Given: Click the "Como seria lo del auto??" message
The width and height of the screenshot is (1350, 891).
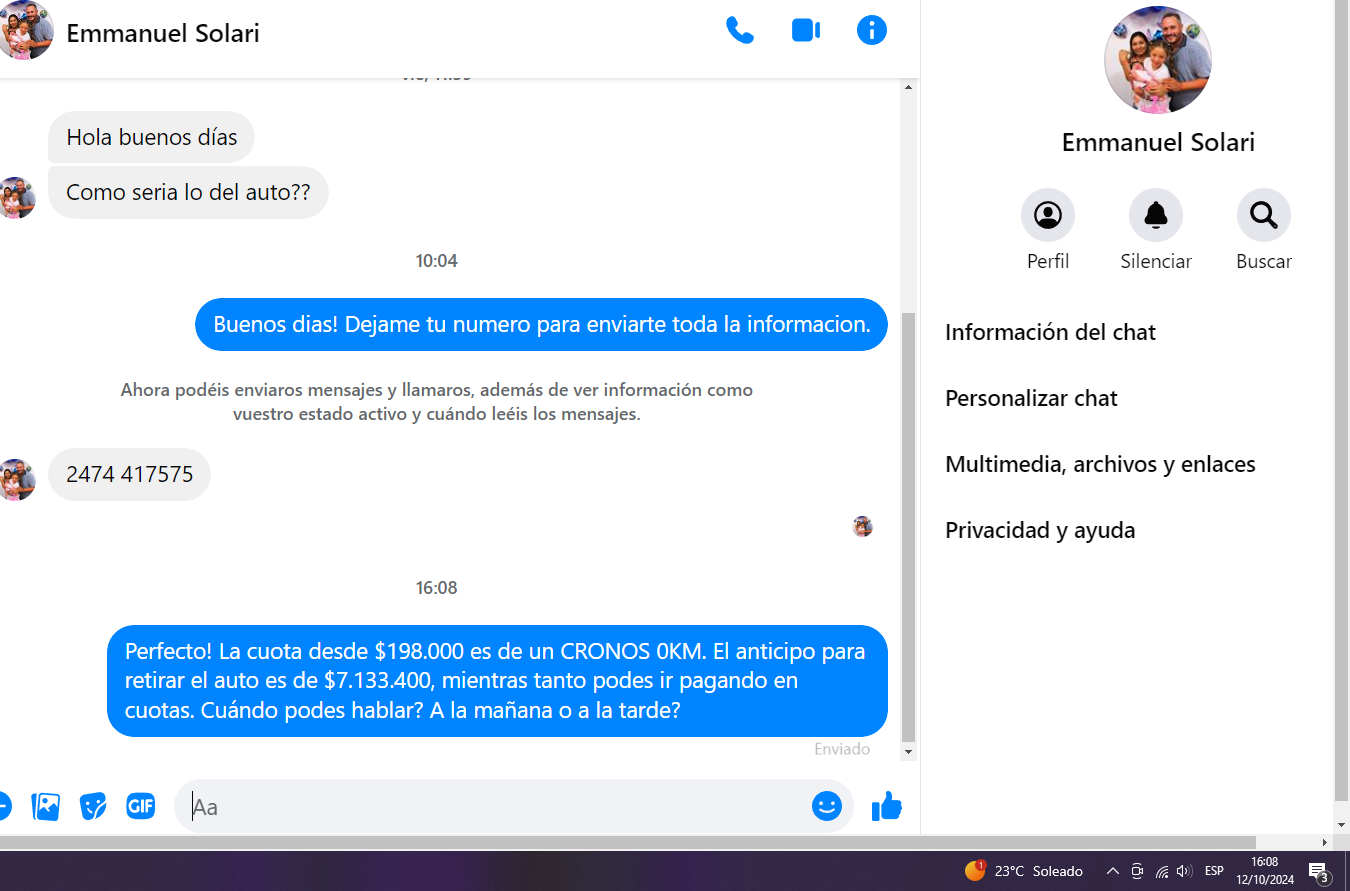Looking at the screenshot, I should (x=188, y=193).
